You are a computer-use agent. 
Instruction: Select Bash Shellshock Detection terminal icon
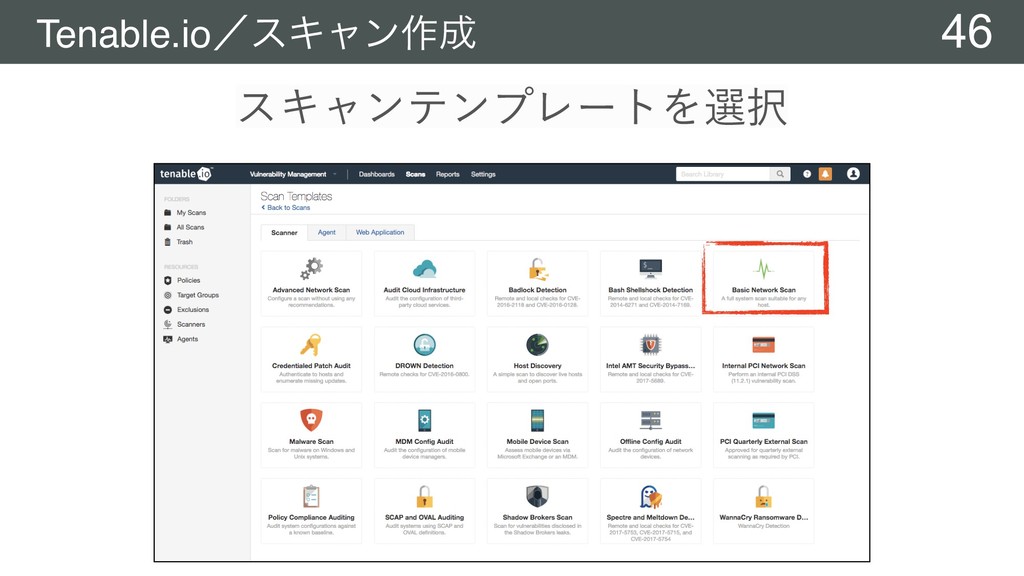coord(650,268)
